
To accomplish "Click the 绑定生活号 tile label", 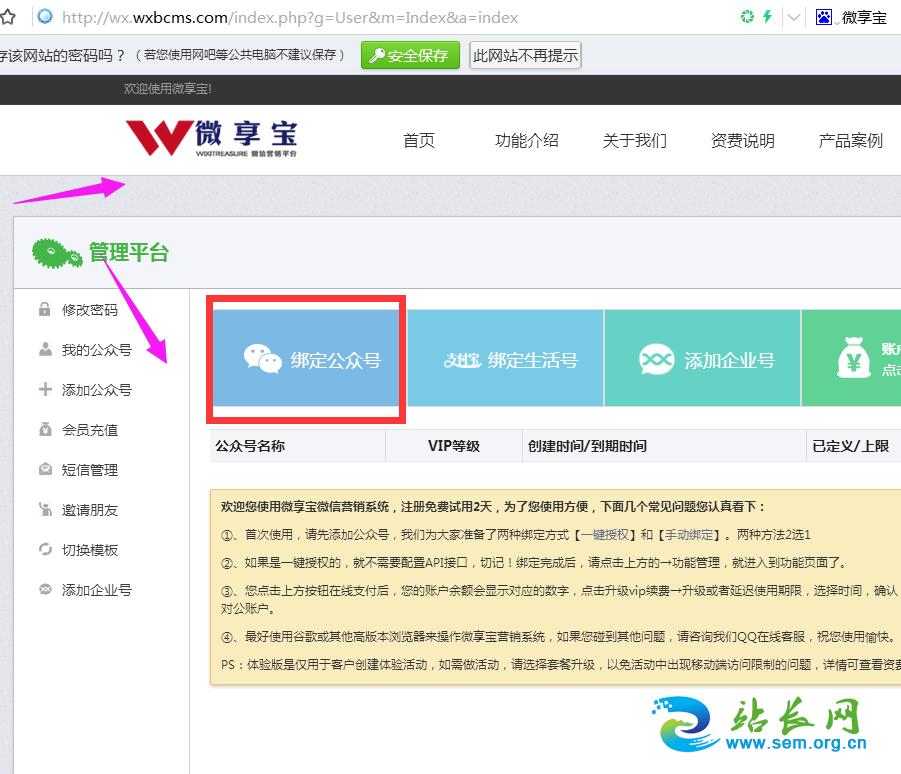I will tap(533, 360).
